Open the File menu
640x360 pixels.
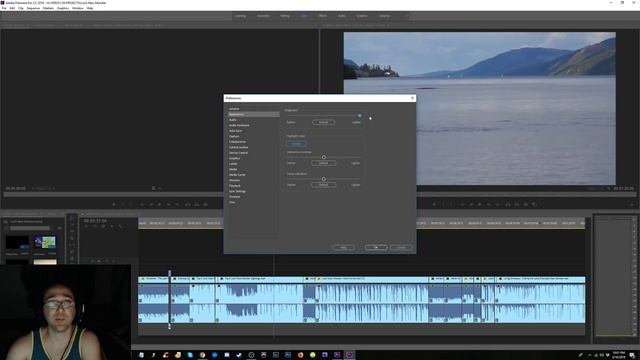click(4, 8)
